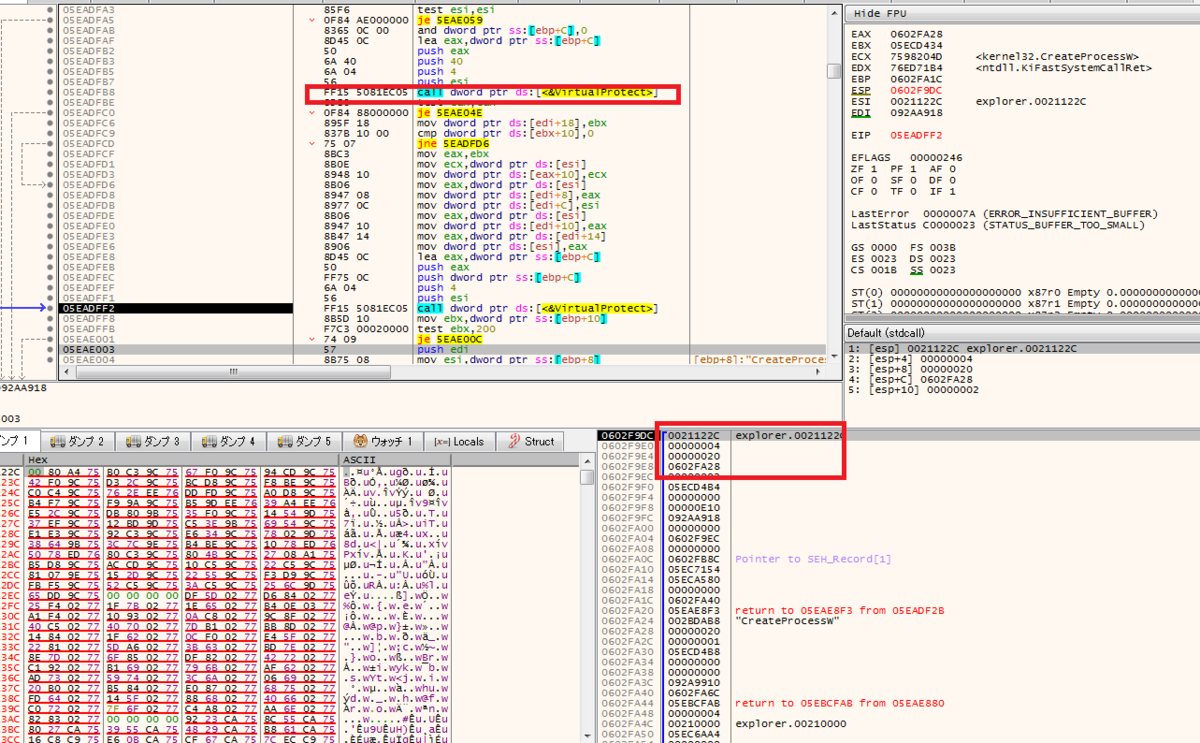Image resolution: width=1200 pixels, height=743 pixels.
Task: Toggle breakpoint dot at address 05EADFF2
Action: [x=50, y=308]
